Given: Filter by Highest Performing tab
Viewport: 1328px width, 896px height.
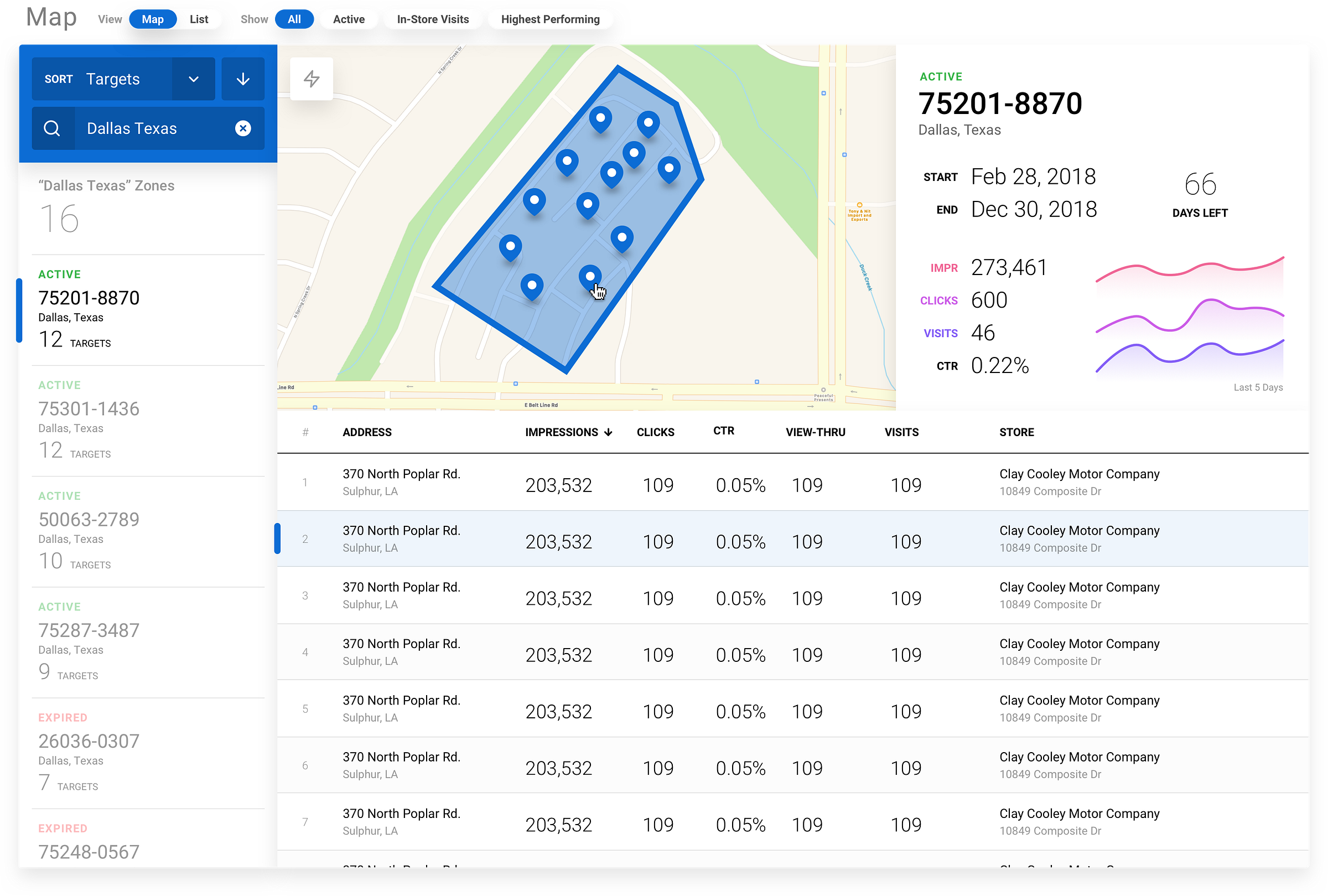Looking at the screenshot, I should pyautogui.click(x=550, y=19).
